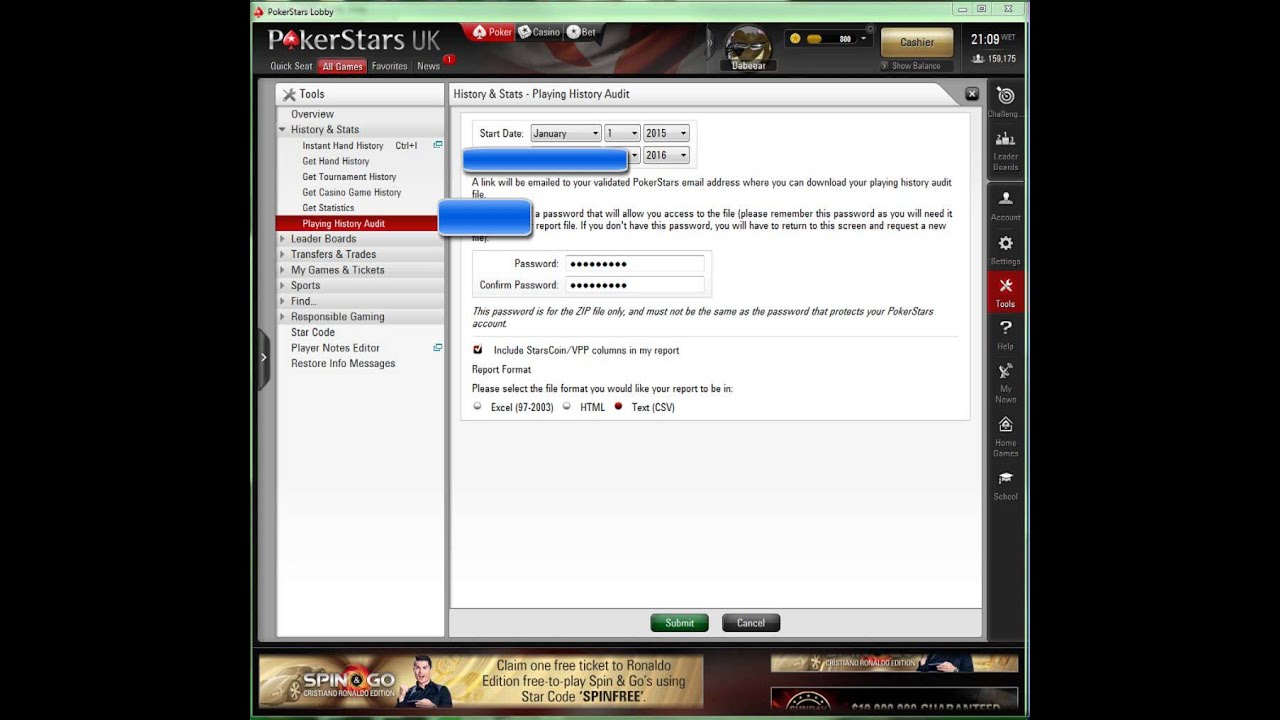Open the Start Date day dropdown
Screen dimensions: 1280x720
[x=622, y=133]
